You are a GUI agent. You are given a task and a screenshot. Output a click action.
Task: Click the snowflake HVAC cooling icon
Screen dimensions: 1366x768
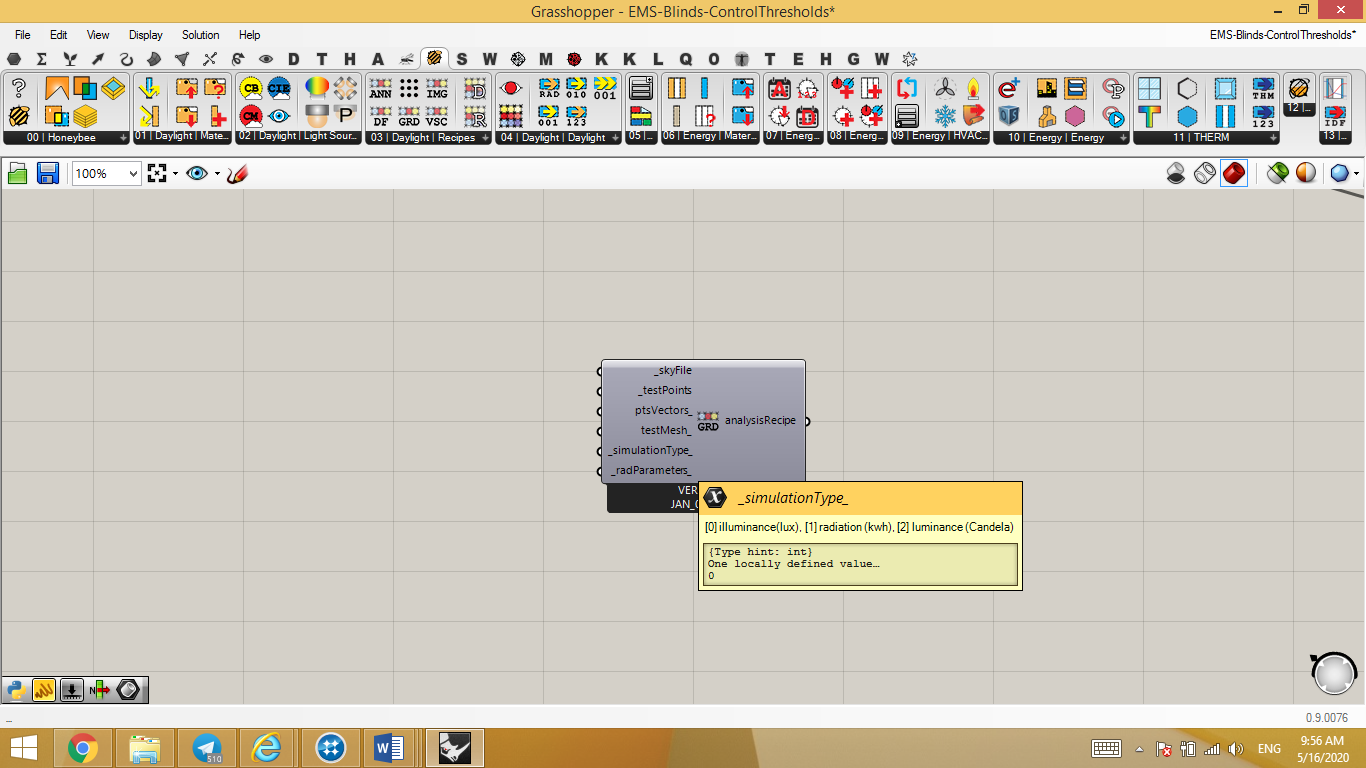[x=945, y=116]
